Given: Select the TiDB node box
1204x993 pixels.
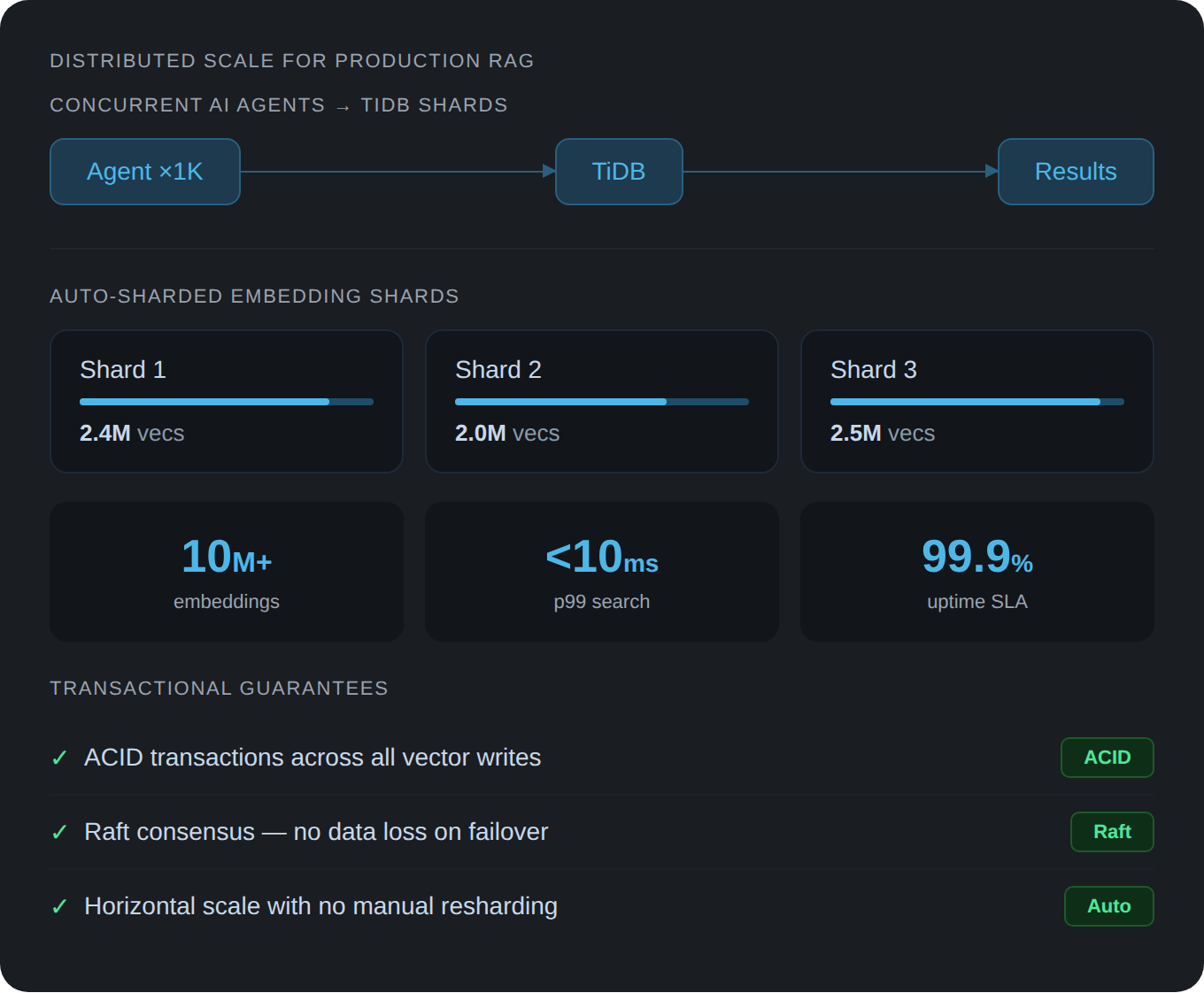Looking at the screenshot, I should (619, 172).
